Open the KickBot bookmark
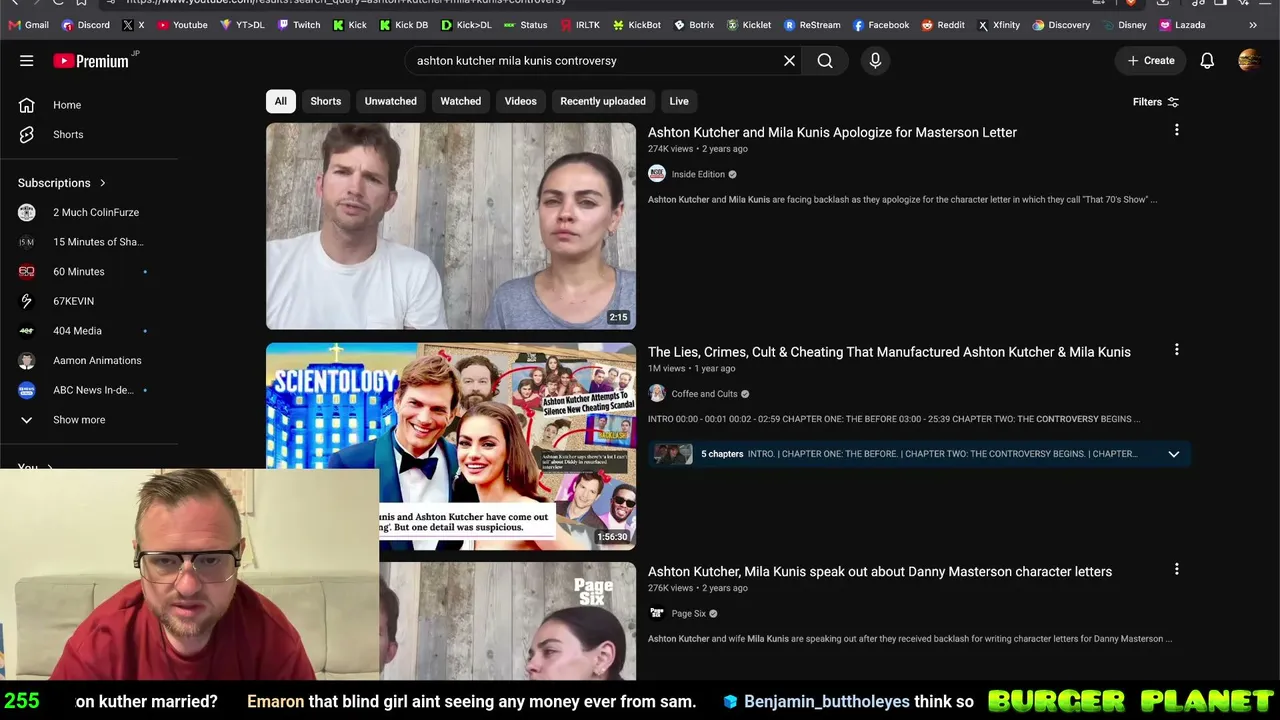 tap(636, 25)
